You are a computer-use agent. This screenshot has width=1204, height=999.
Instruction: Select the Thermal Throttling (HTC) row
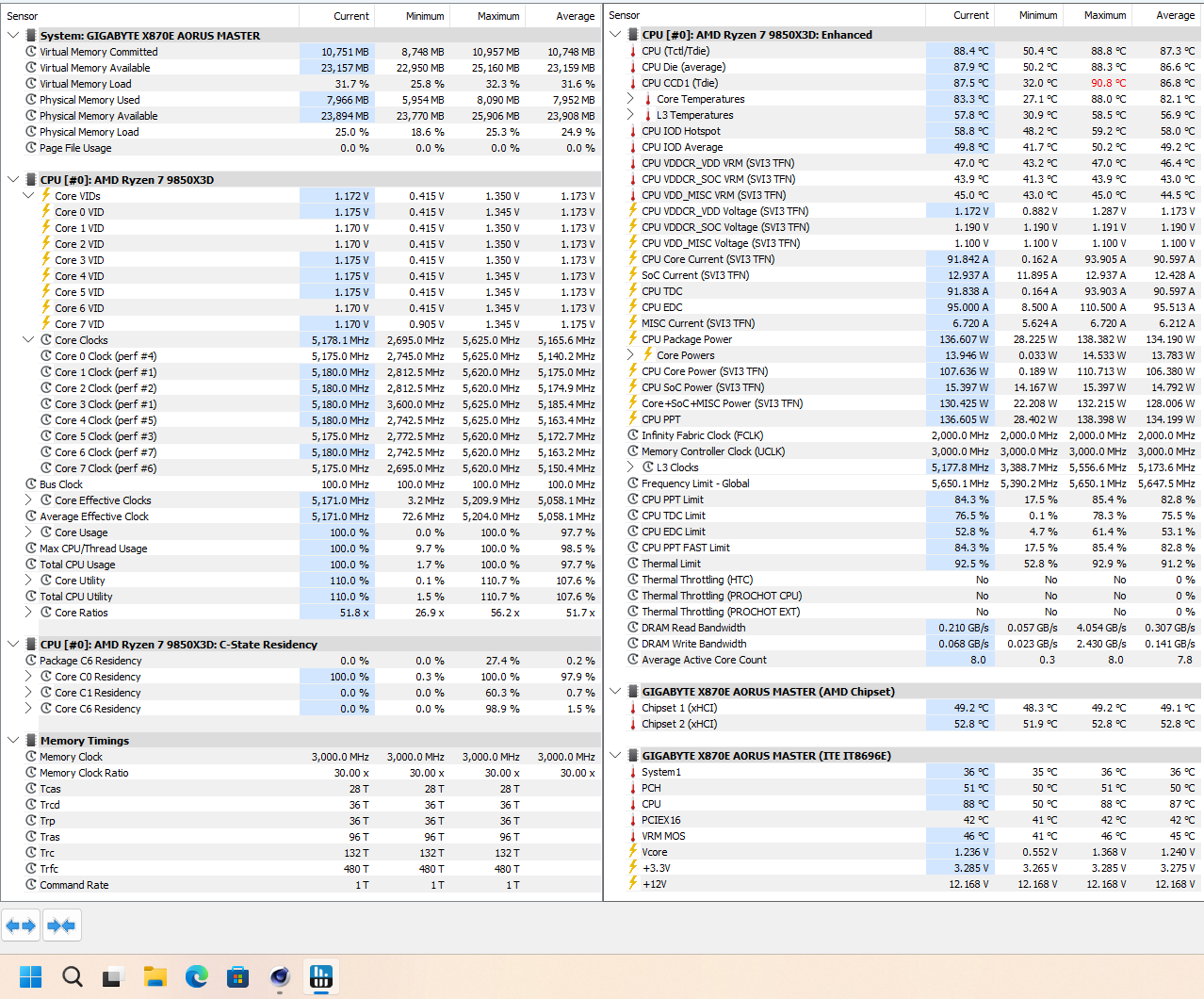[903, 580]
